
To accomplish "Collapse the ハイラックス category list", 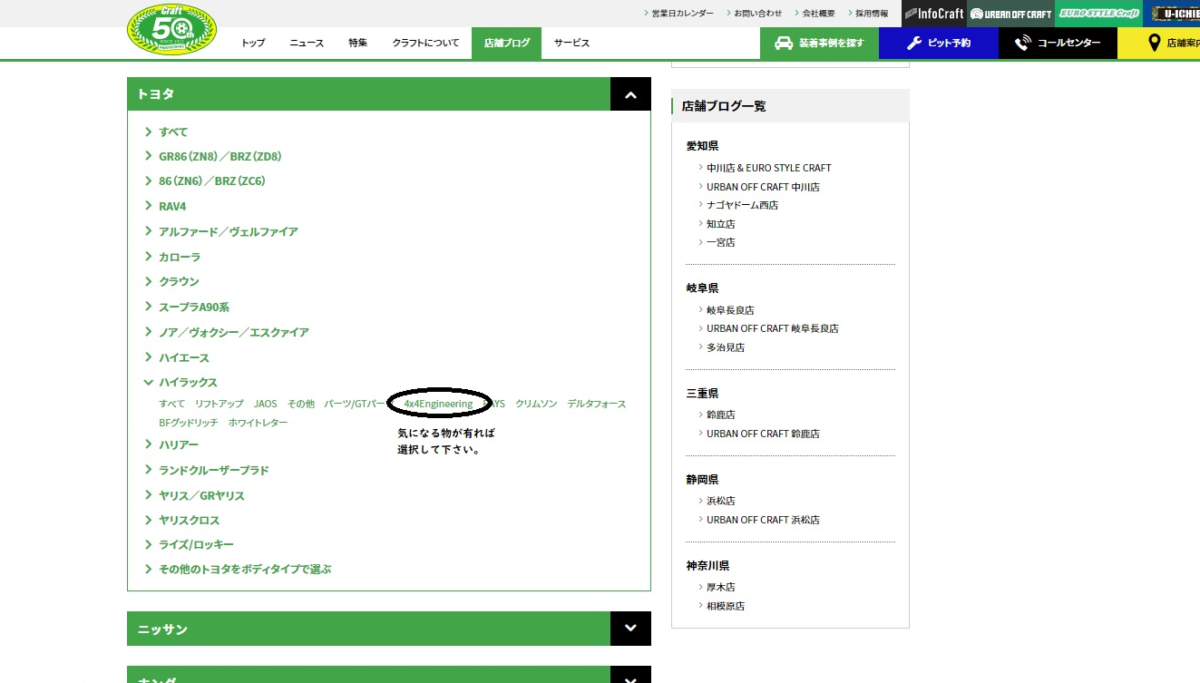I will coord(149,382).
